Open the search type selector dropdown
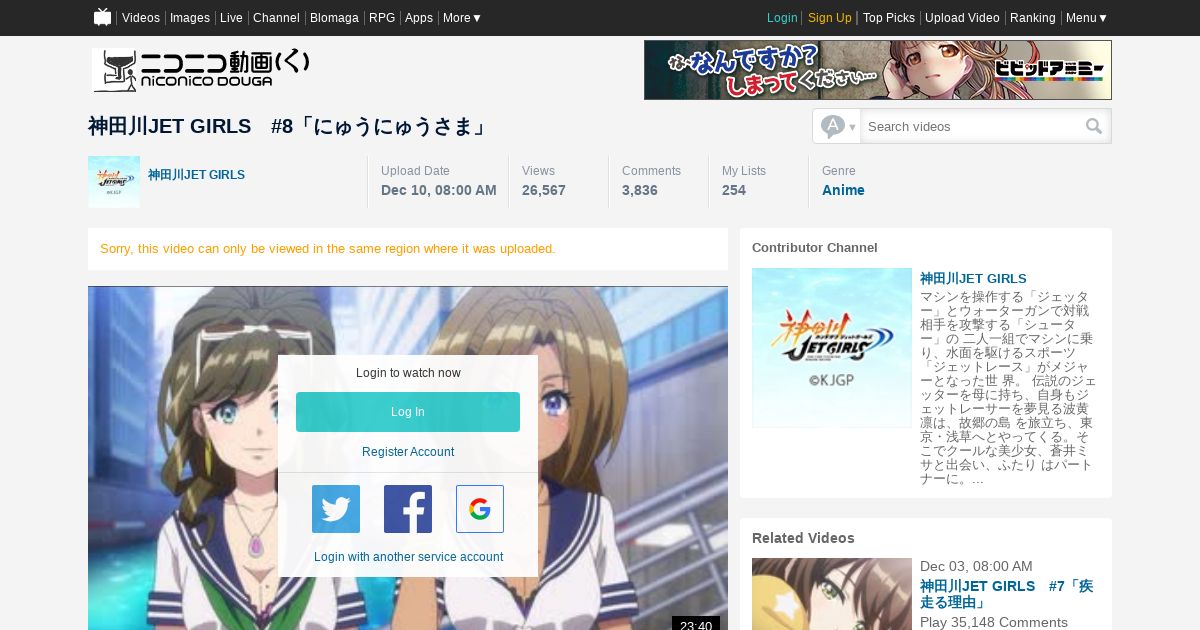This screenshot has width=1200, height=630. (838, 126)
